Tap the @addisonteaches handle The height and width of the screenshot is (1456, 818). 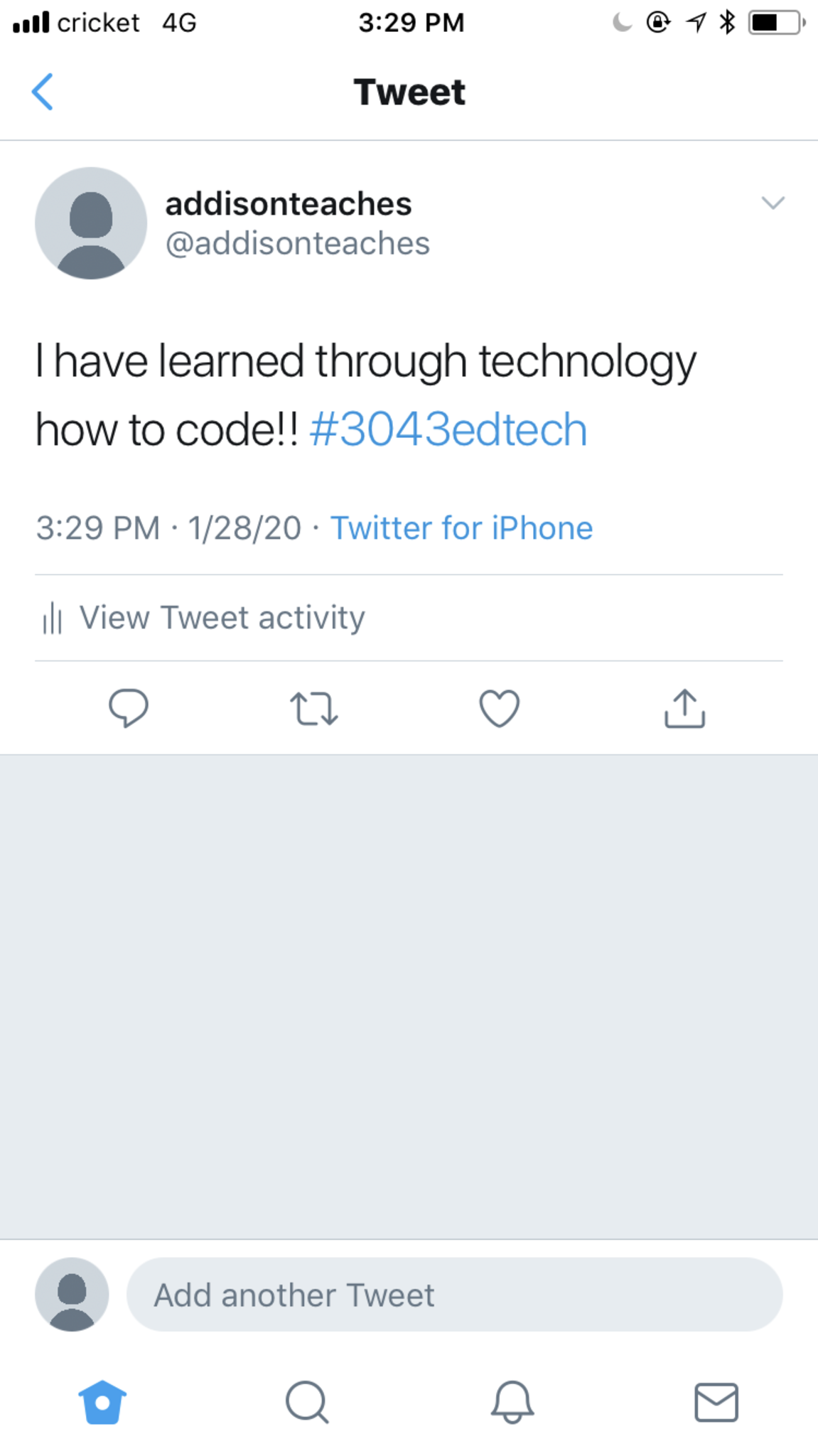click(x=298, y=243)
